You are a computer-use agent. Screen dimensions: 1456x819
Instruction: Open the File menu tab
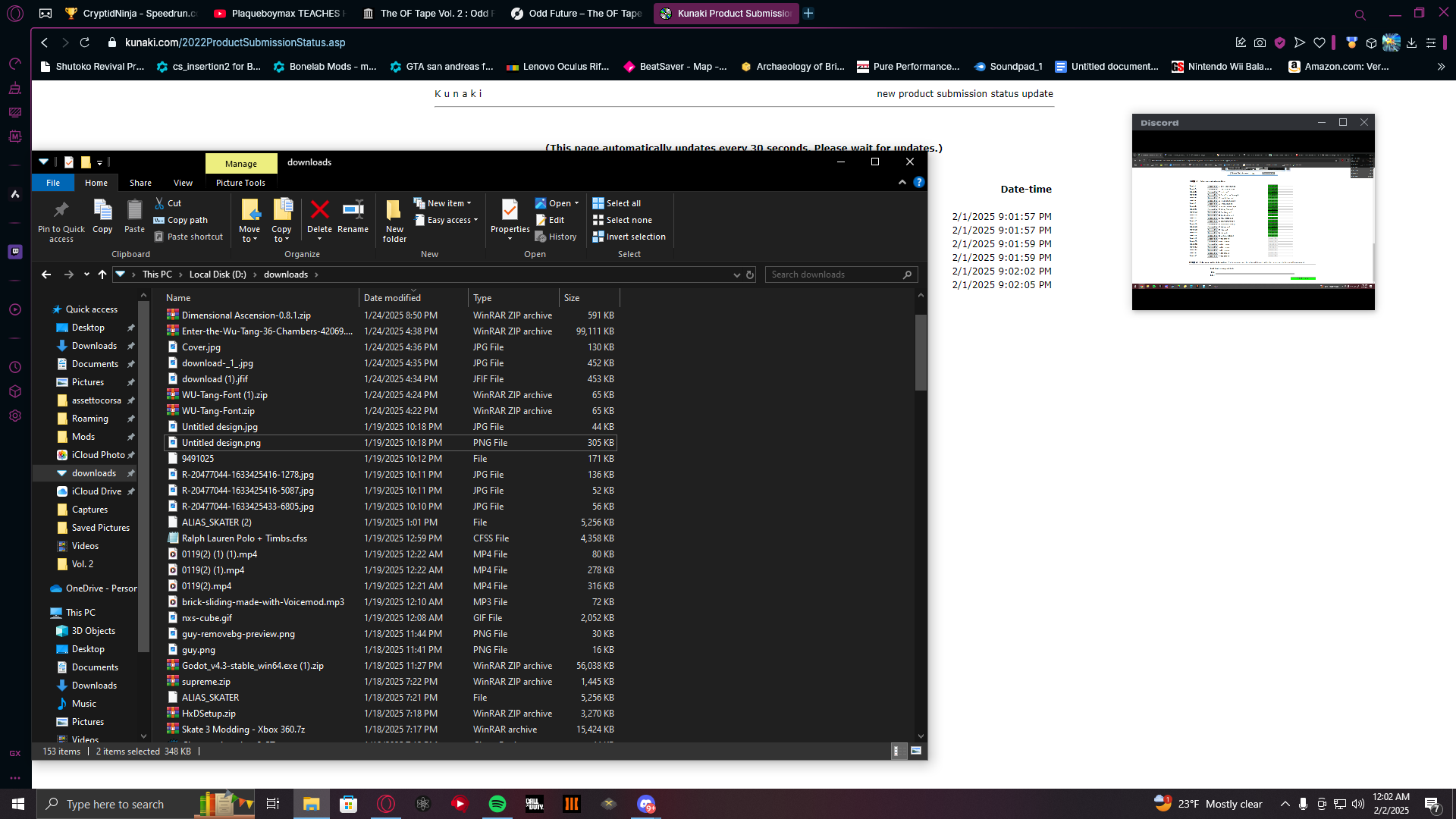pos(53,183)
